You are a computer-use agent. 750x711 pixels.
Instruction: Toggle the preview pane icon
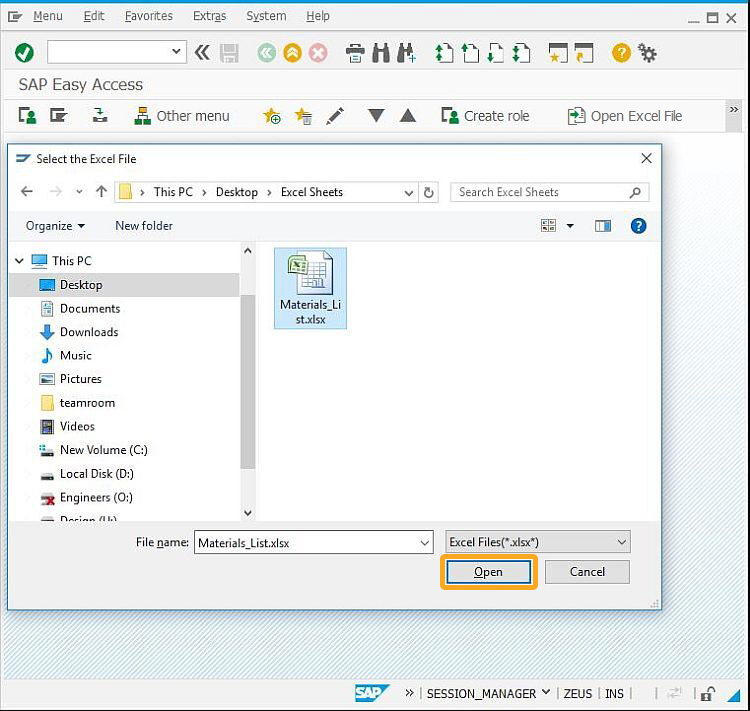[x=603, y=226]
